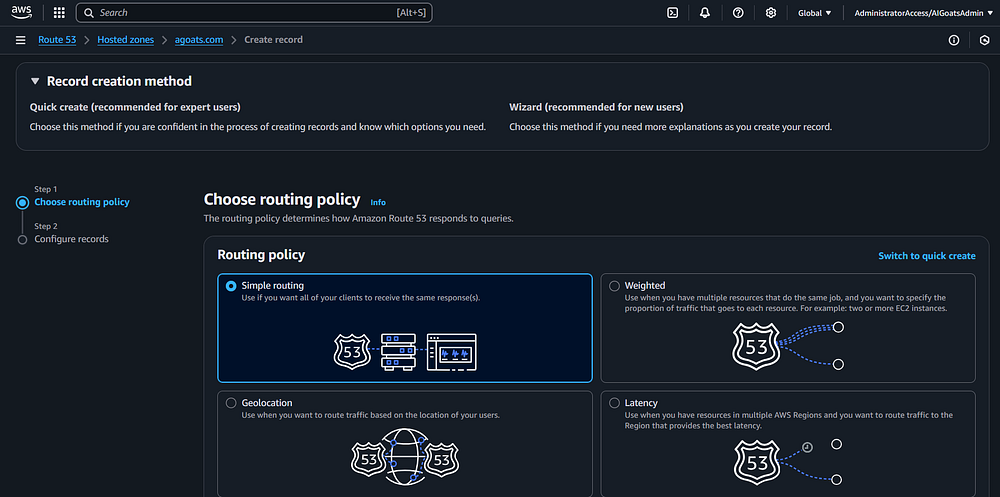Open the Global region dropdown
1000x497 pixels.
814,13
